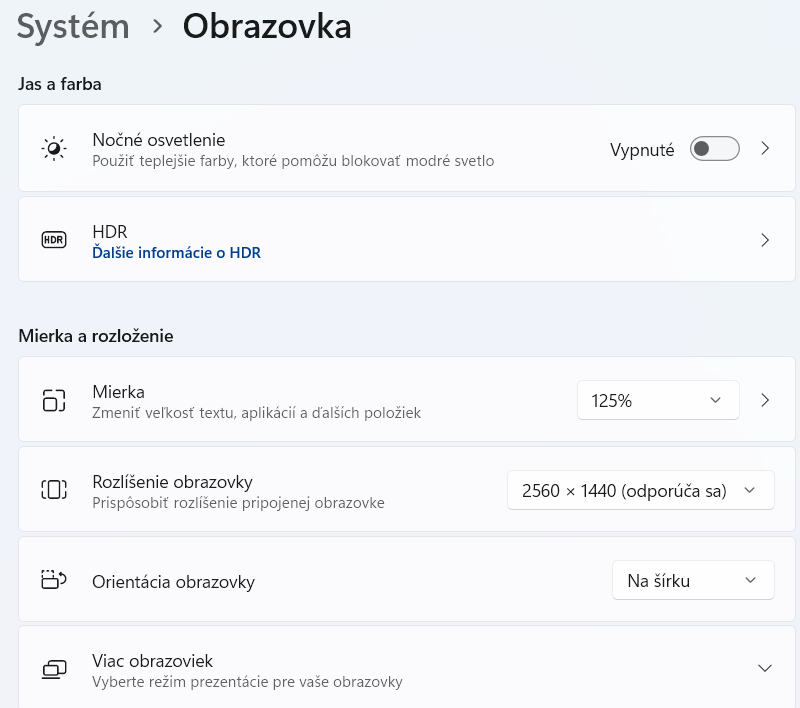Click the Viac obrazoviek row label
The width and height of the screenshot is (800, 708).
152,661
